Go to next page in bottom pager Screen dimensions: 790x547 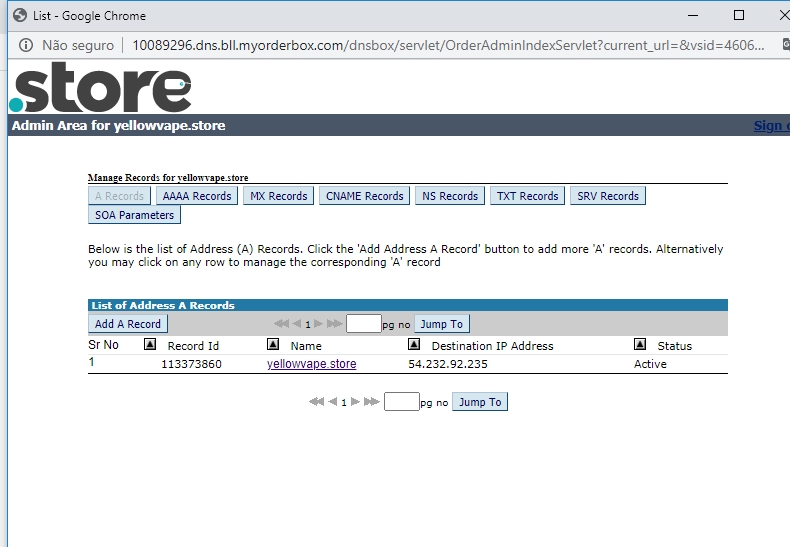[355, 402]
